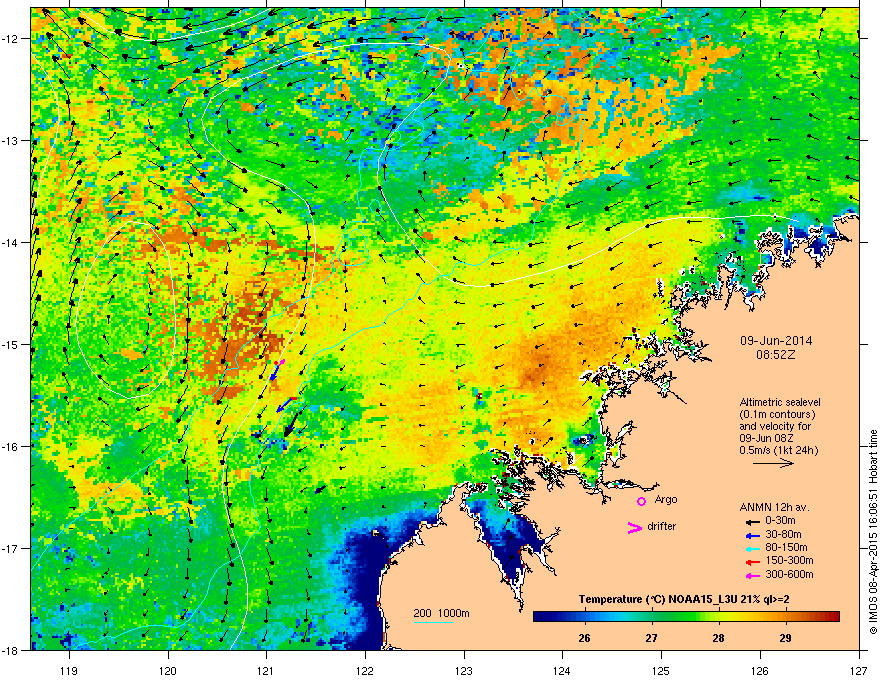Click the '30-80m' depth label

[783, 534]
